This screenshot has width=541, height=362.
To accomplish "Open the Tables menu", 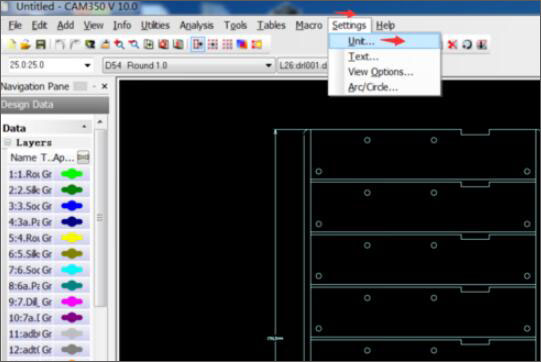I will click(x=271, y=25).
